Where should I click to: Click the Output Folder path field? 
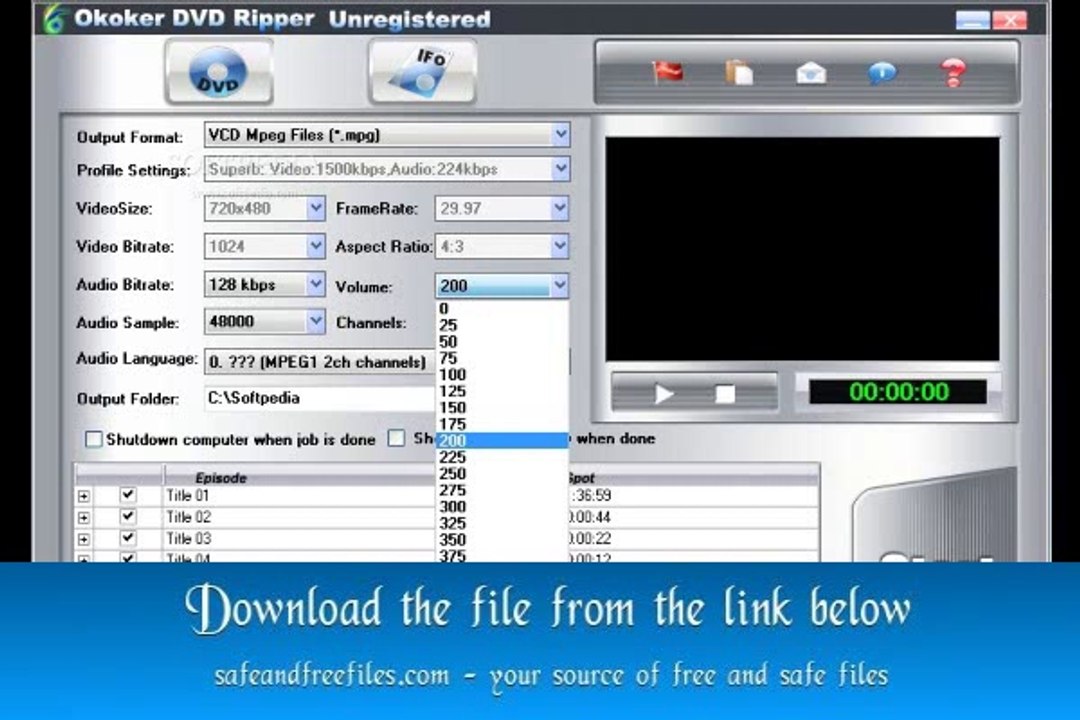320,398
